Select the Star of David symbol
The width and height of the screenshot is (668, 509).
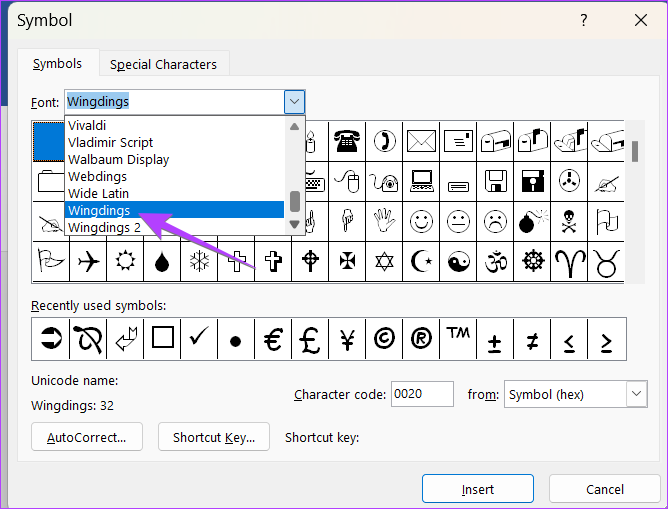[x=384, y=261]
